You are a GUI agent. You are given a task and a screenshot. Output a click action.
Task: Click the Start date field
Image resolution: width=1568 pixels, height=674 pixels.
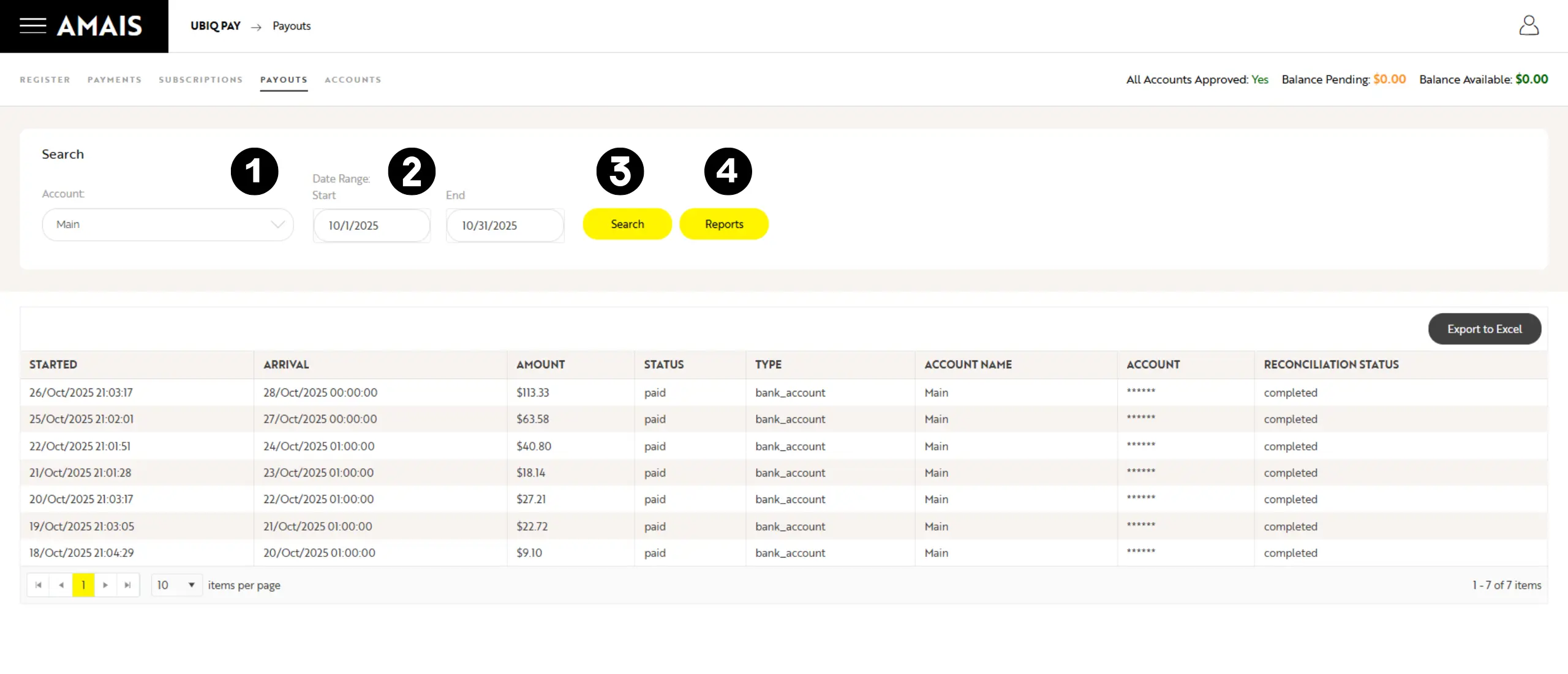click(371, 225)
